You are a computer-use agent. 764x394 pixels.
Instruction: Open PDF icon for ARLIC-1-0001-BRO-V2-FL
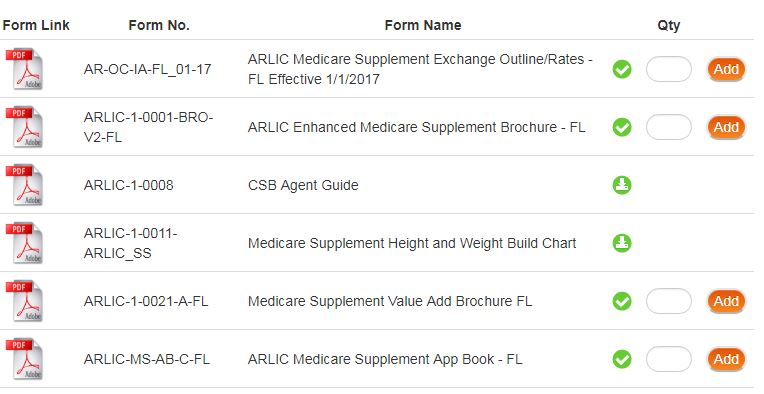(x=24, y=127)
